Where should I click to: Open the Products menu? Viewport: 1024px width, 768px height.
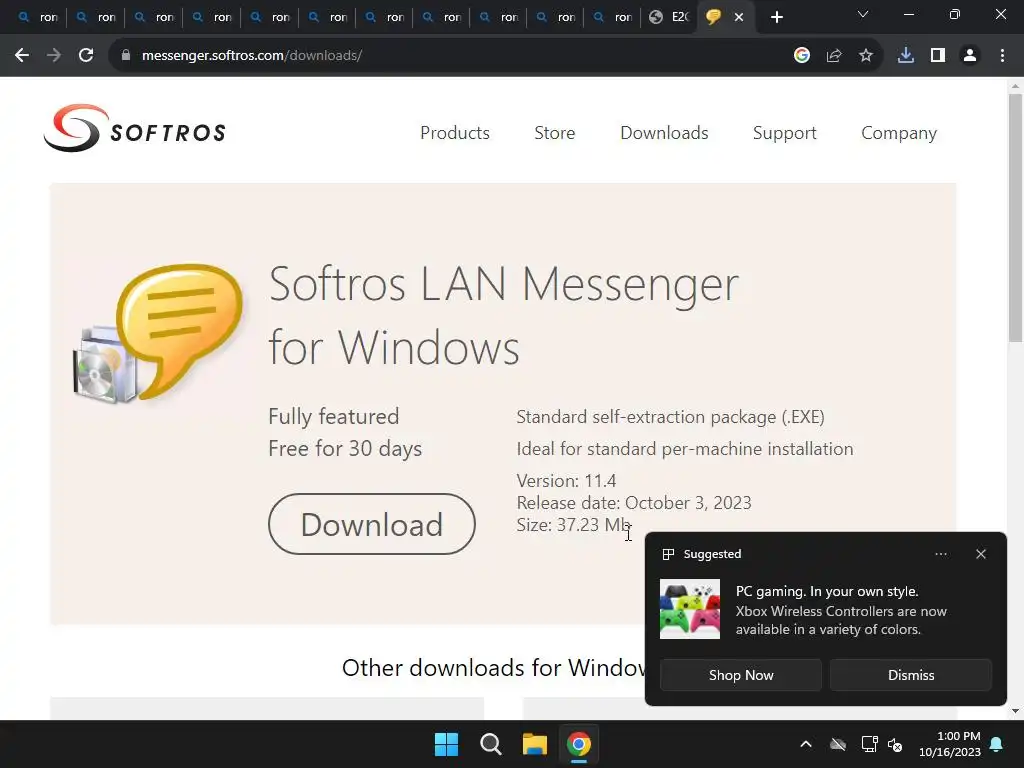coord(455,133)
